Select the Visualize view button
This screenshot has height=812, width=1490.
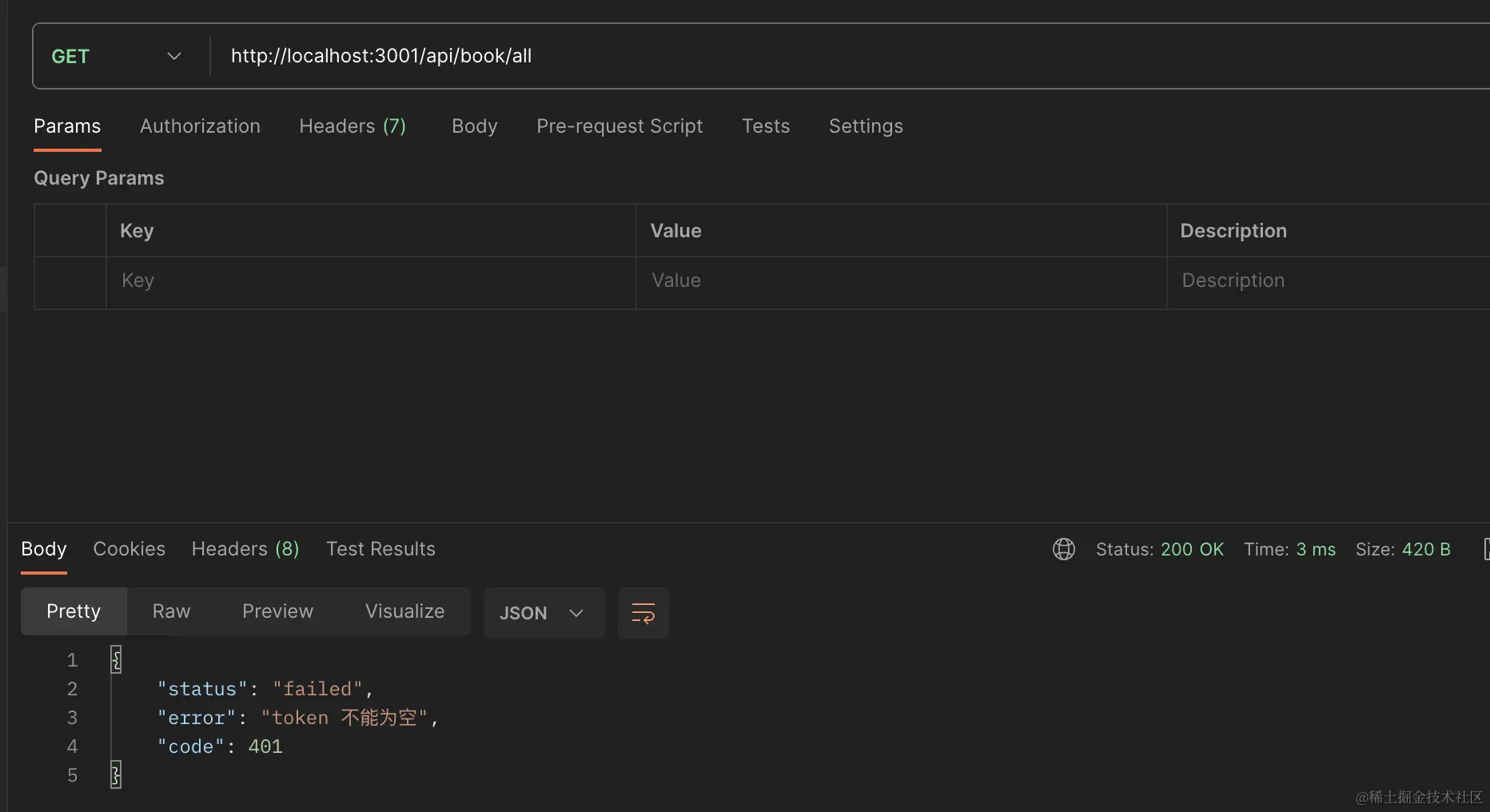(x=404, y=611)
